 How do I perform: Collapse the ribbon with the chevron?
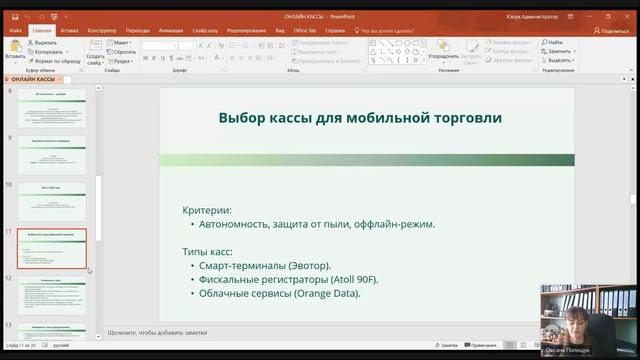click(631, 70)
